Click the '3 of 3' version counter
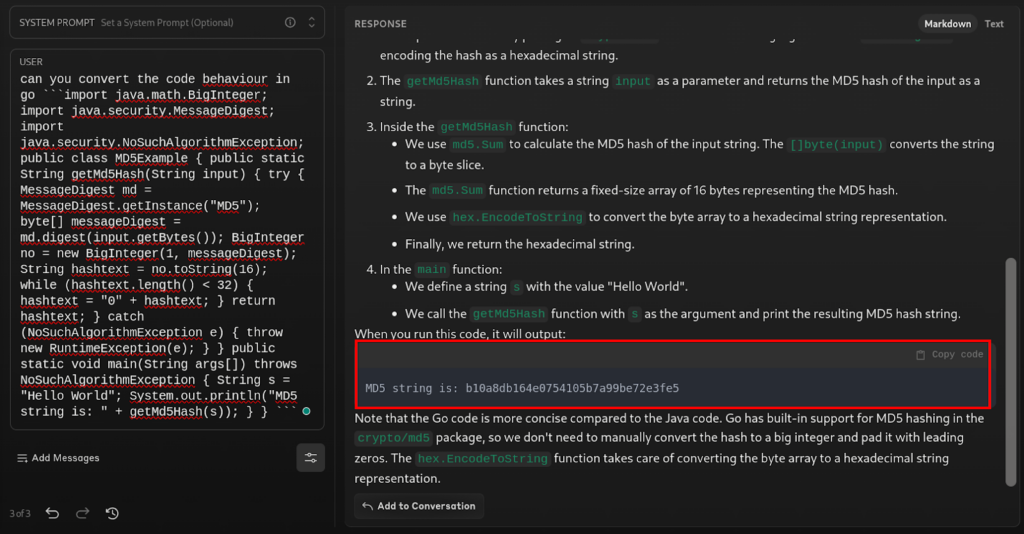Image resolution: width=1024 pixels, height=534 pixels. [x=20, y=514]
